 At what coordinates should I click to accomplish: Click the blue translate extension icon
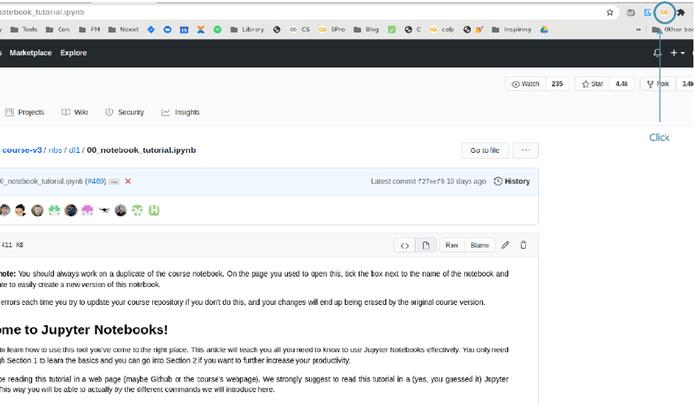pos(648,12)
